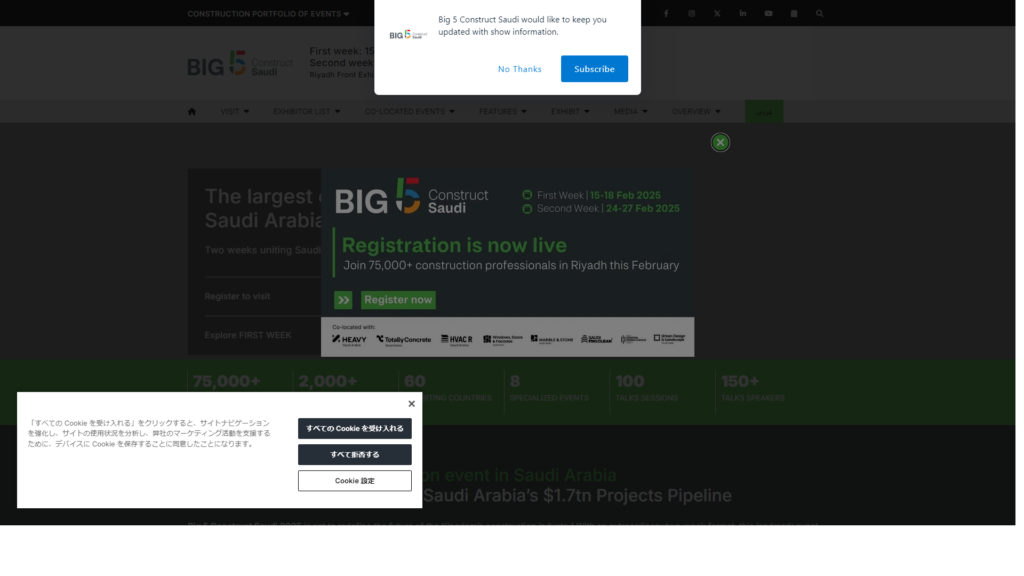Click the 150+ TALKS SPEAKERS stat
The width and height of the screenshot is (1024, 576).
752,387
